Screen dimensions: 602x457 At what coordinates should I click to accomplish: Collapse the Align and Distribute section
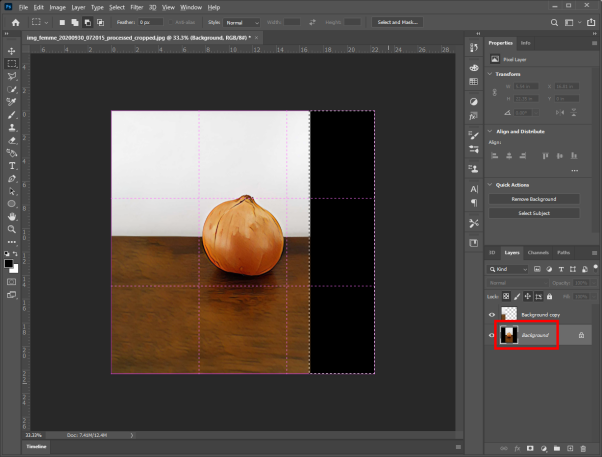pos(490,131)
